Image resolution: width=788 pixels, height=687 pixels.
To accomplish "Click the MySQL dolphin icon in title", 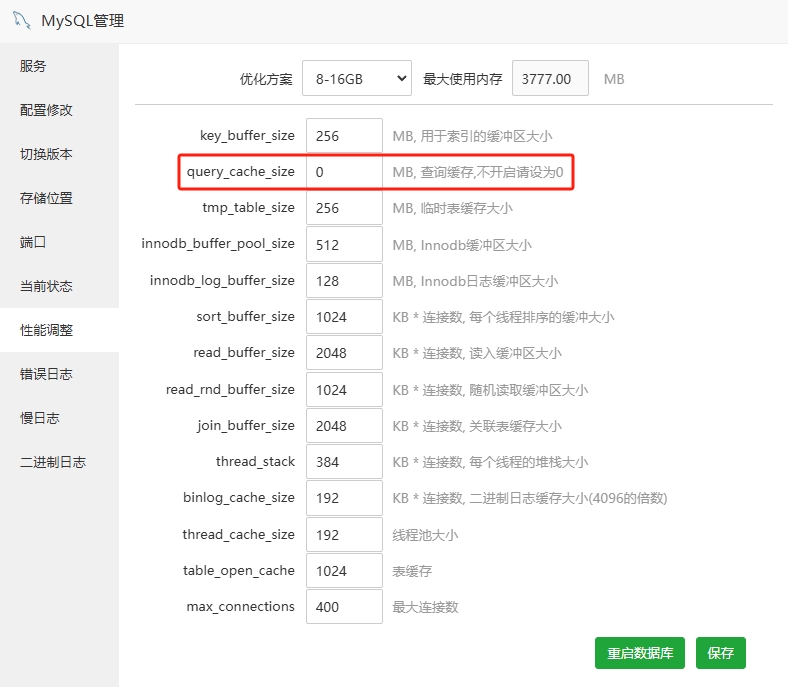I will coord(20,21).
